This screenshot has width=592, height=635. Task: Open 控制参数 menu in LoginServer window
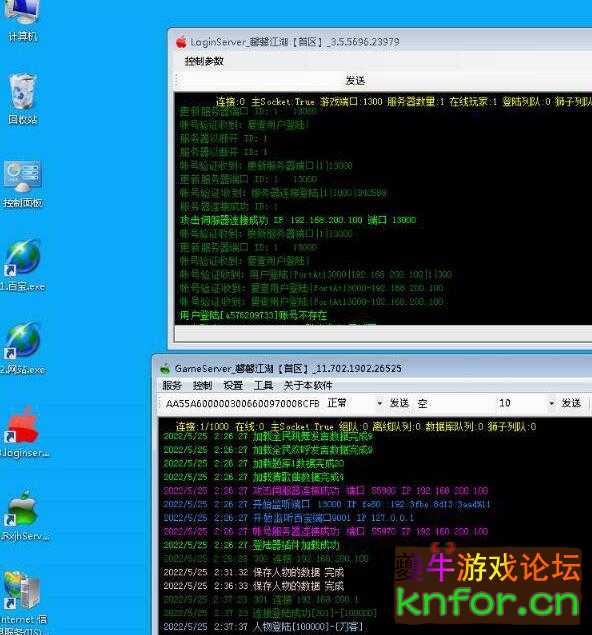click(x=204, y=61)
